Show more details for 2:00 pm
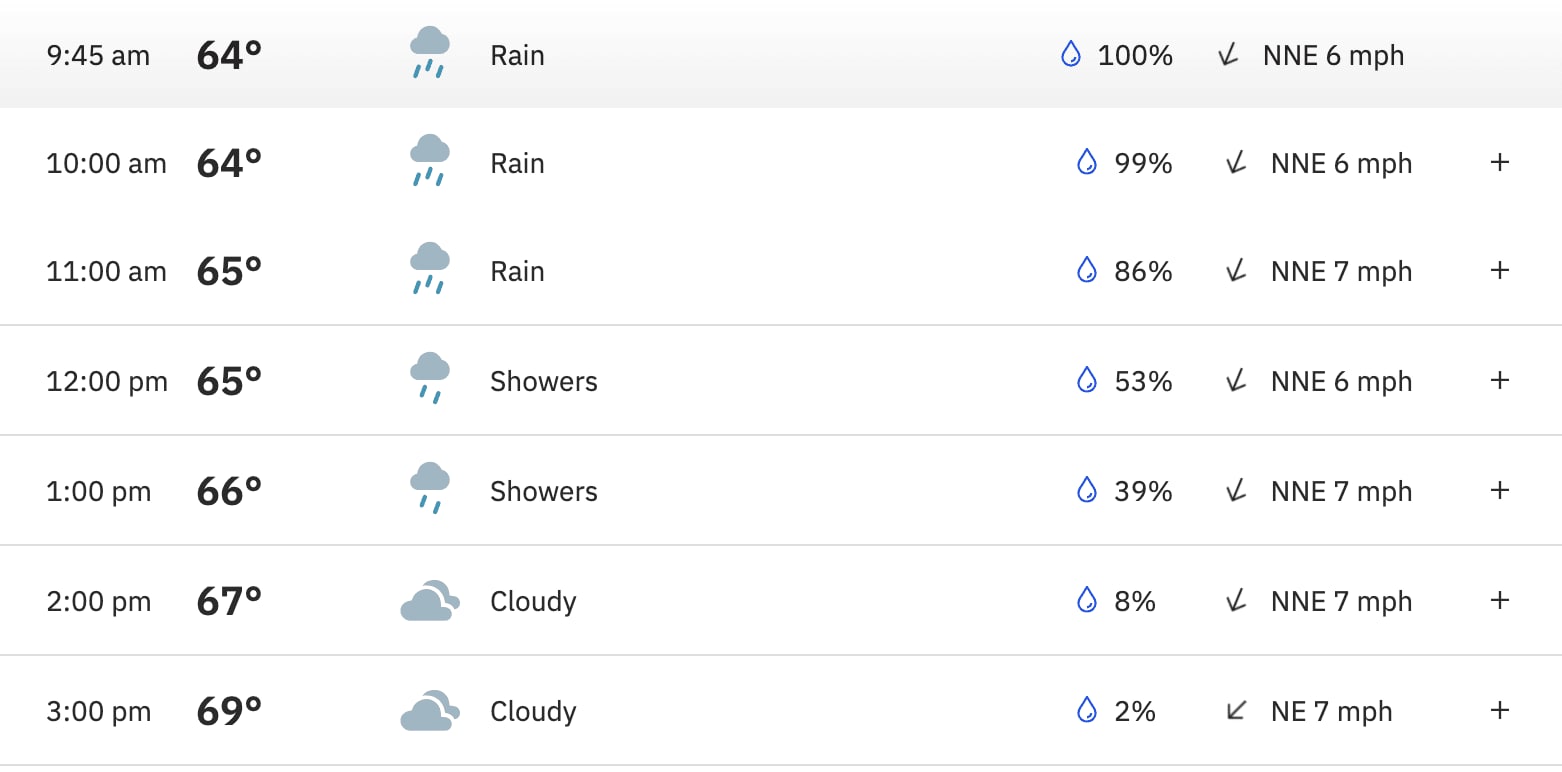This screenshot has height=772, width=1562. pos(1499,600)
